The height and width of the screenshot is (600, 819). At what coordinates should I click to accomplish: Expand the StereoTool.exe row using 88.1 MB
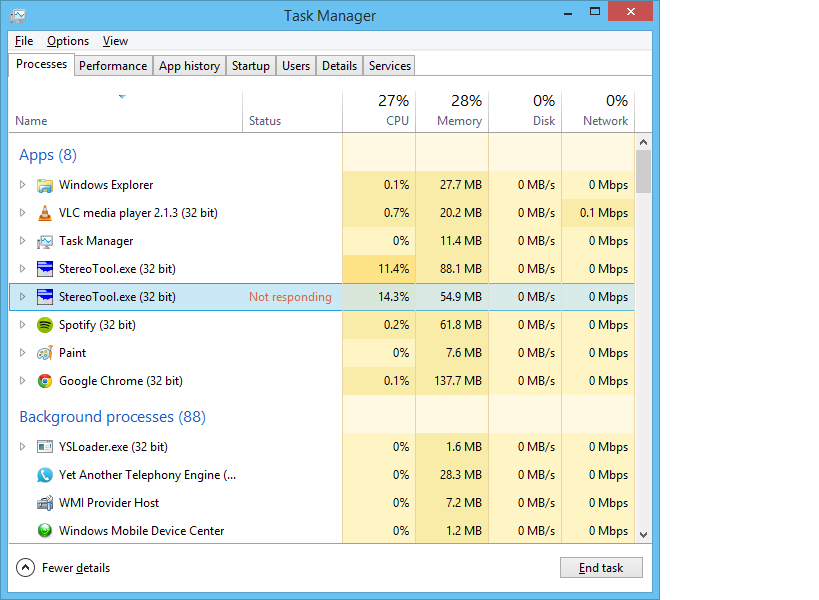[x=22, y=268]
